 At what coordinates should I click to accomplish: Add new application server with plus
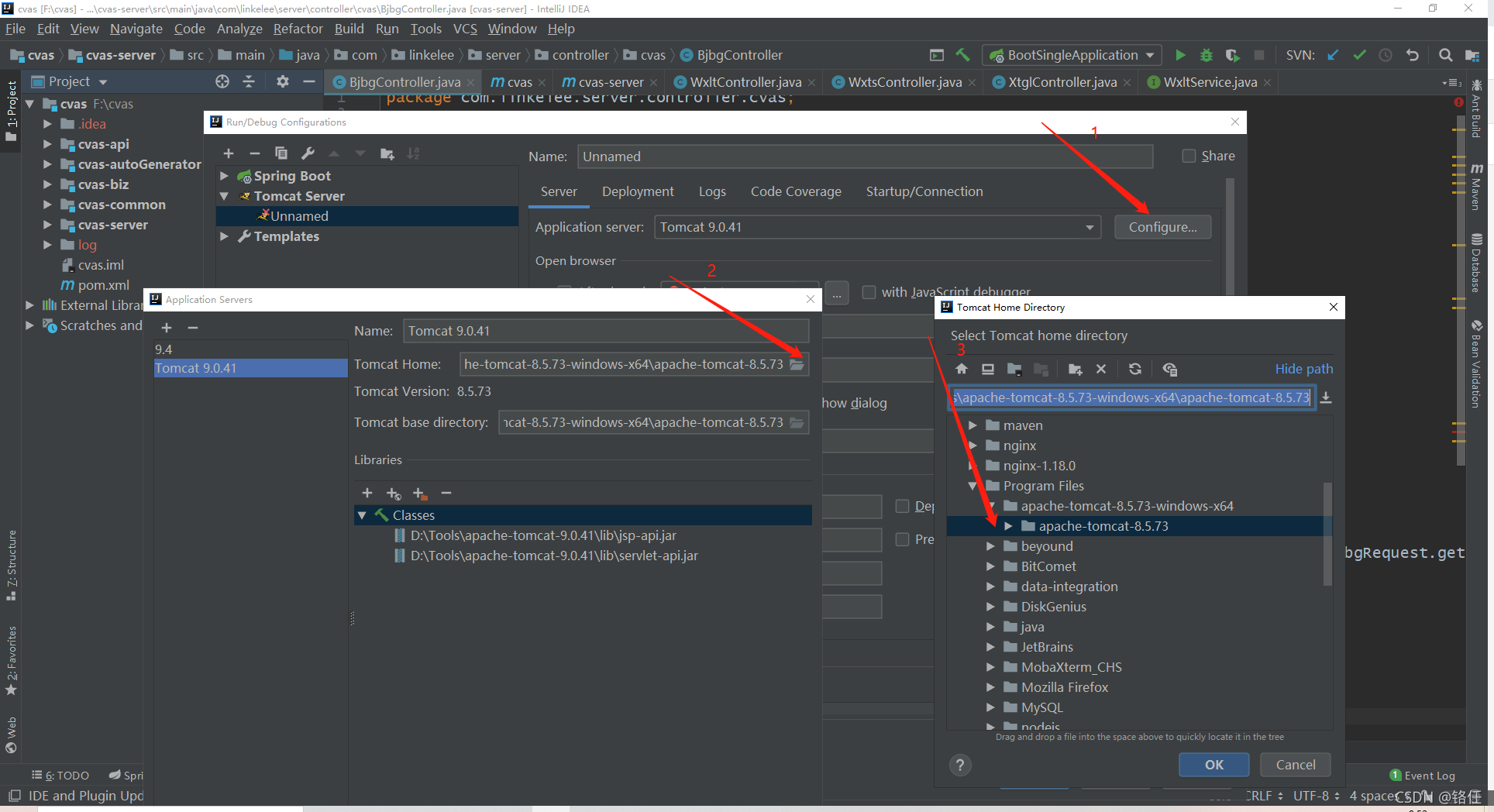pos(167,328)
